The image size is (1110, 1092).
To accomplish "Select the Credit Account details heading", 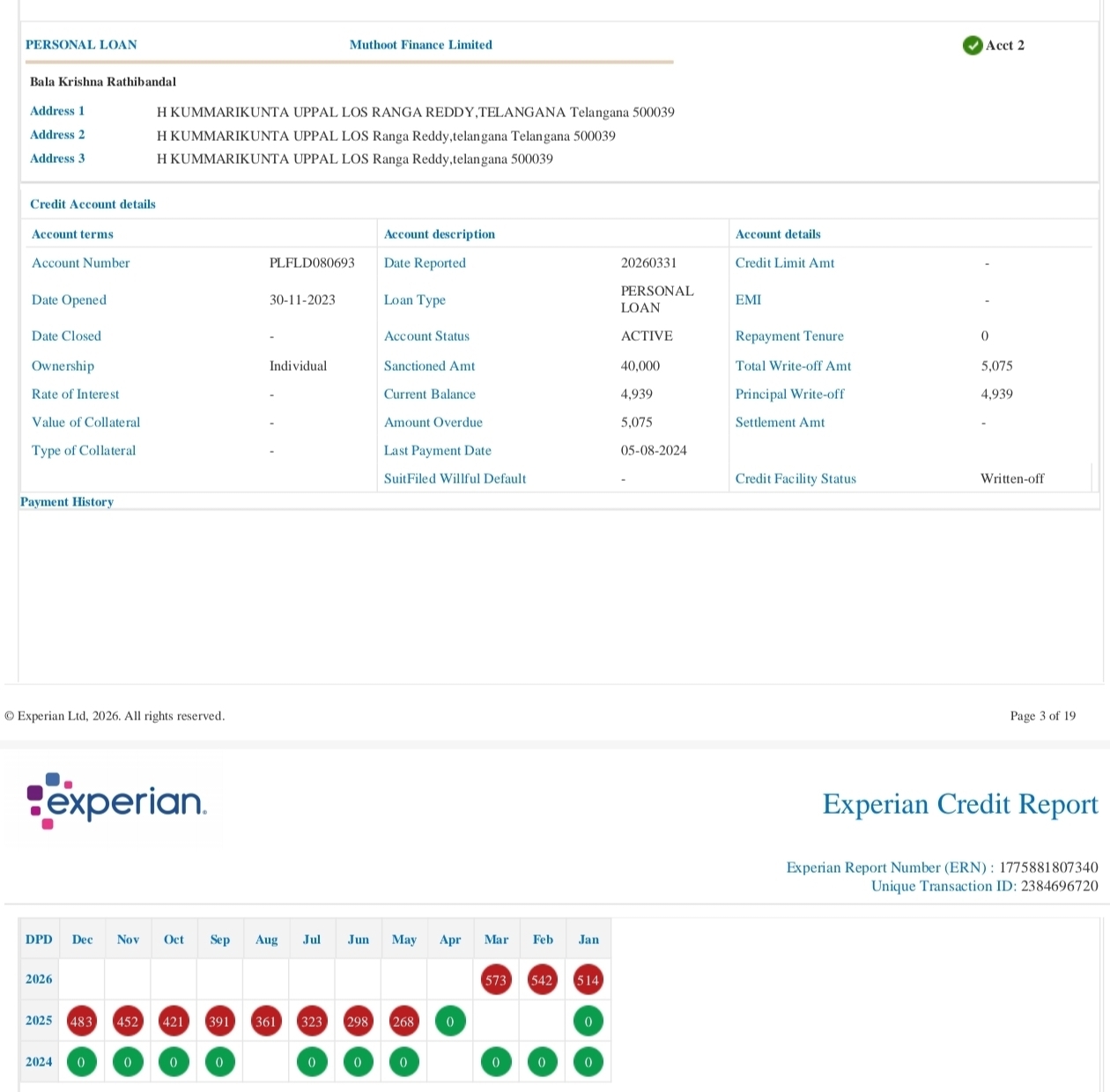I will click(92, 204).
